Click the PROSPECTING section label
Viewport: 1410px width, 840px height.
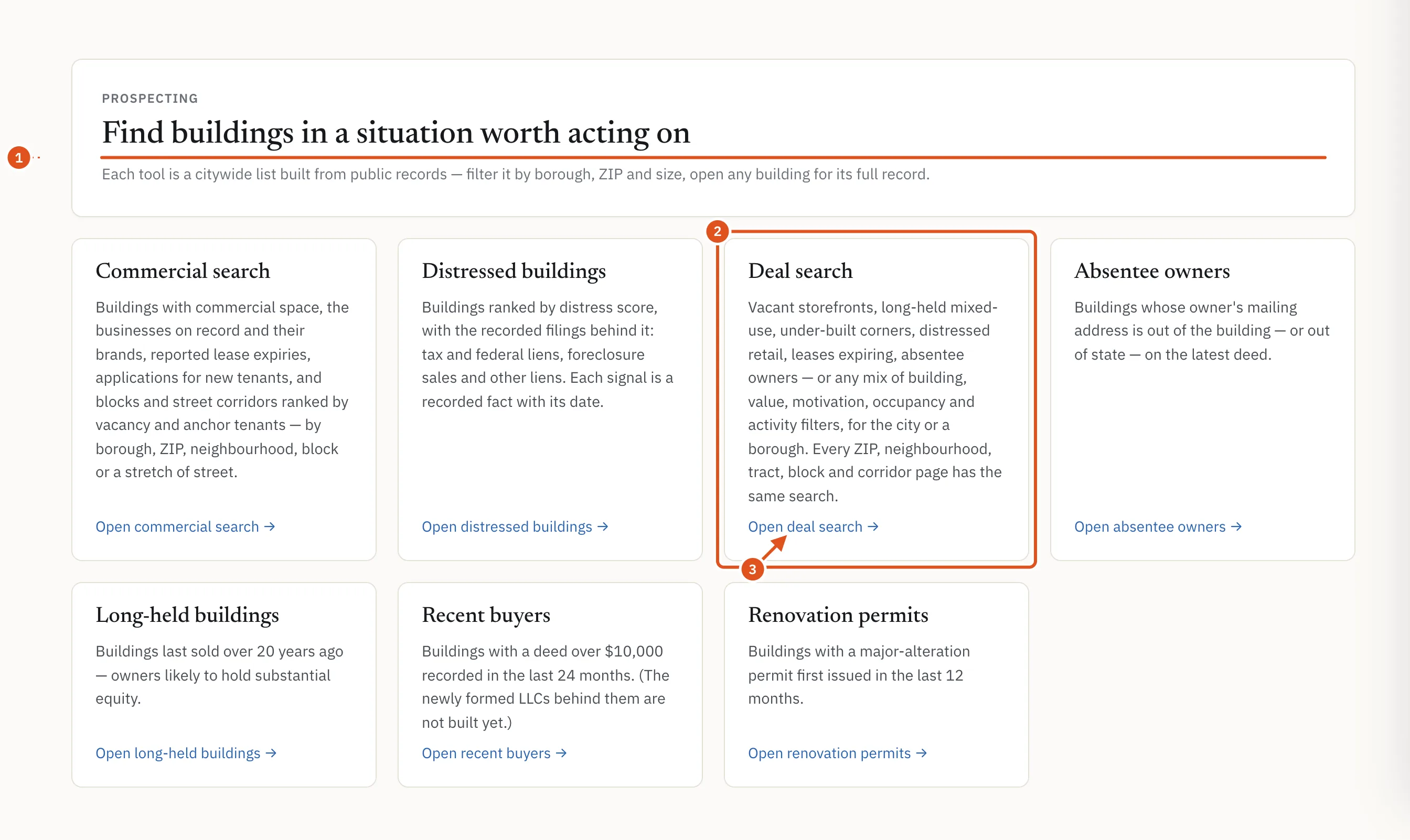tap(150, 99)
